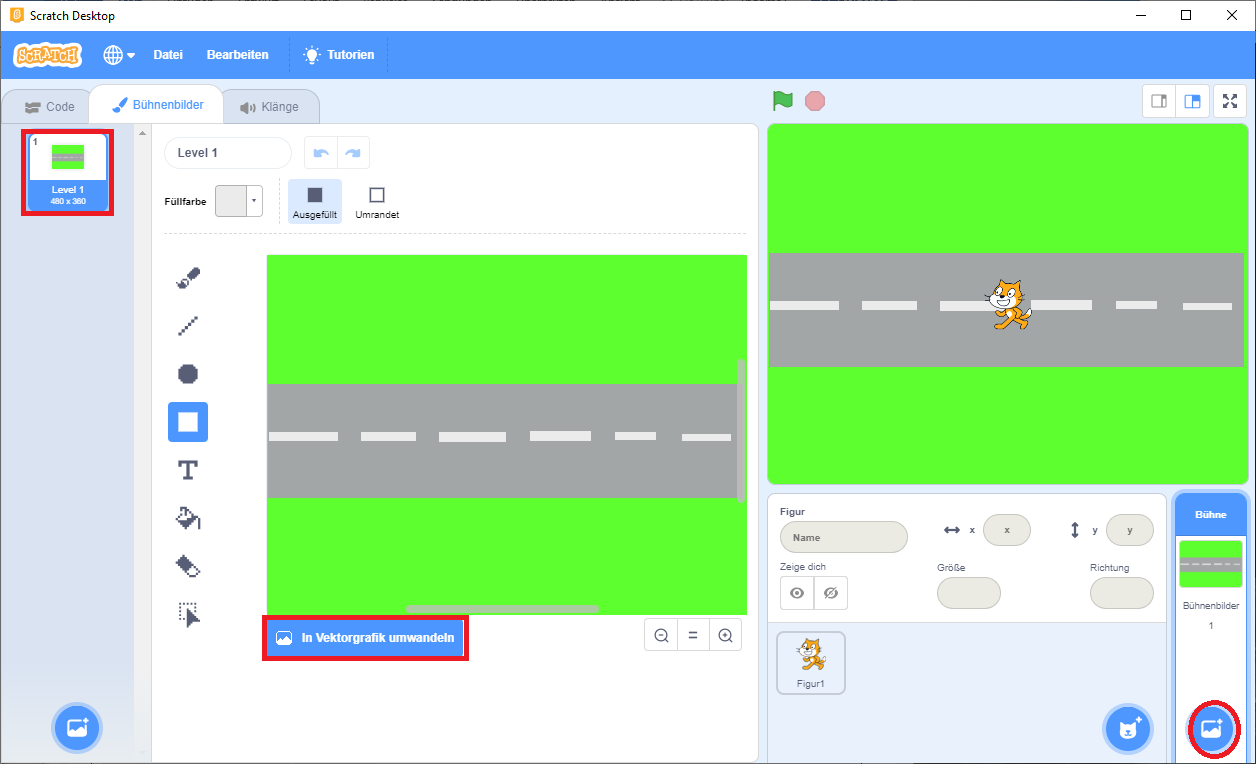Viewport: 1256px width, 764px height.
Task: Select the Level 1 backdrop thumbnail
Action: (68, 171)
